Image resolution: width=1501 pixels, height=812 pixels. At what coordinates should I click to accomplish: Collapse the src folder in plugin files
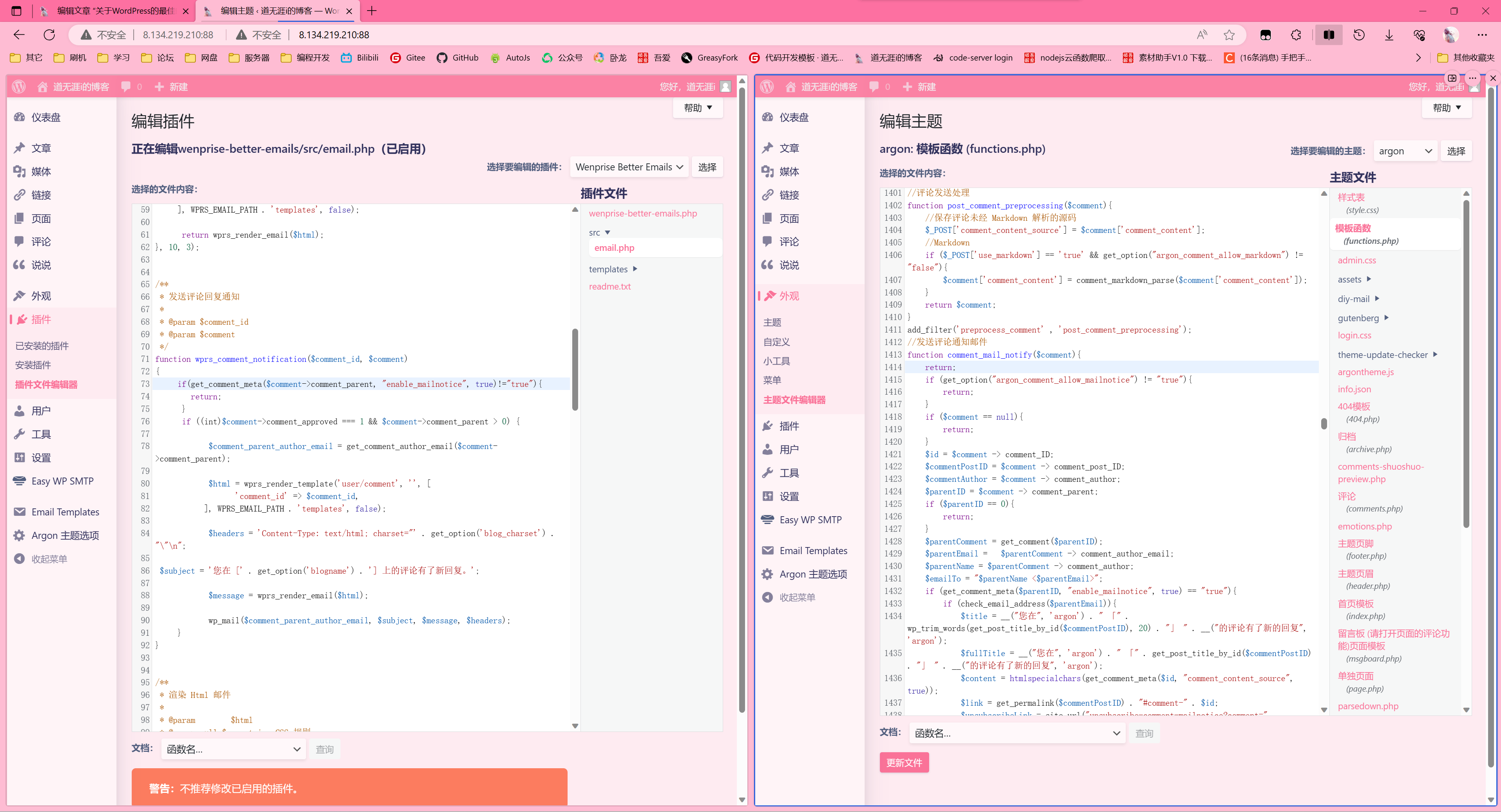click(x=599, y=233)
